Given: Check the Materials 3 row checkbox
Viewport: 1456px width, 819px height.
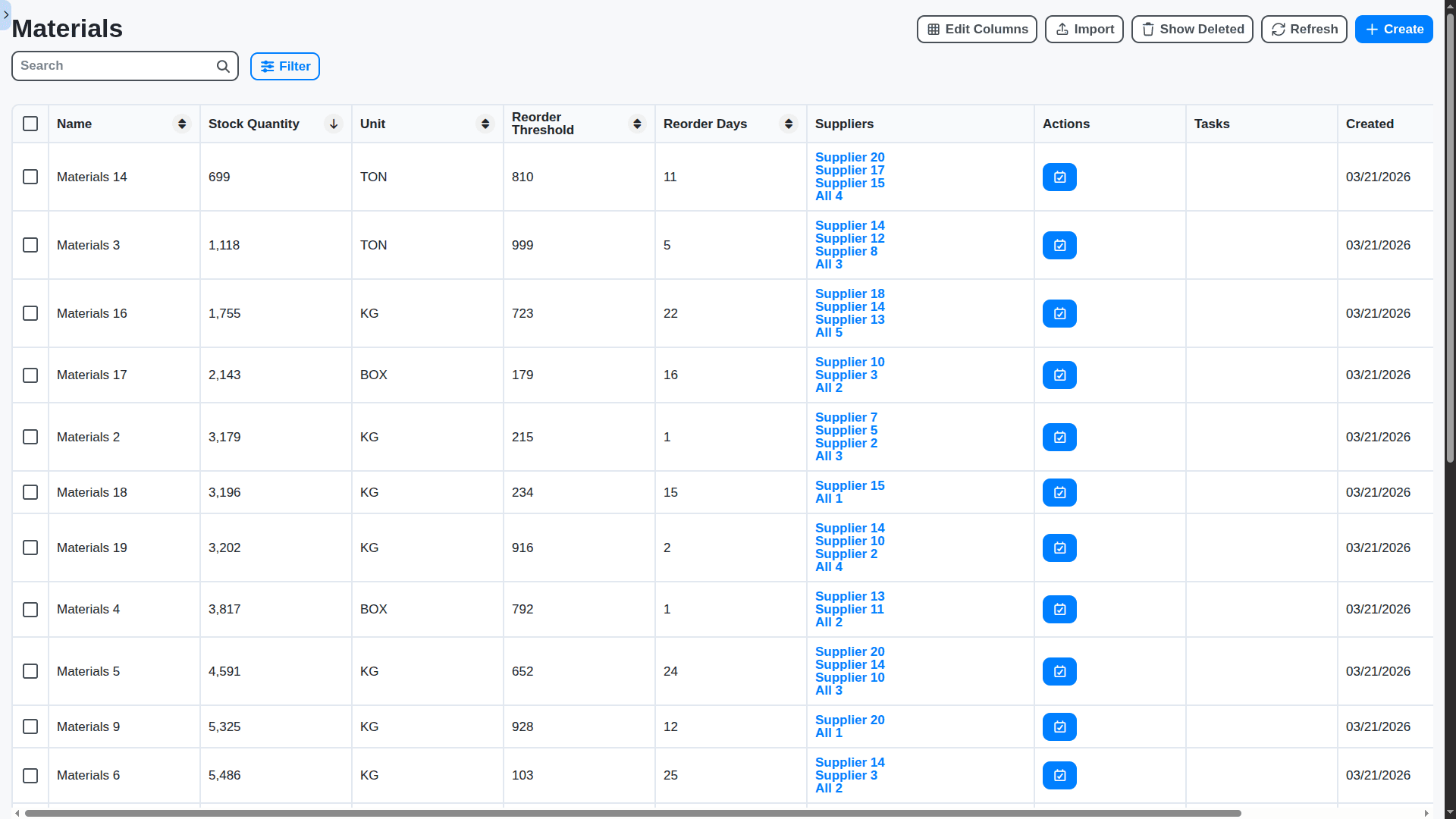Looking at the screenshot, I should (x=30, y=245).
